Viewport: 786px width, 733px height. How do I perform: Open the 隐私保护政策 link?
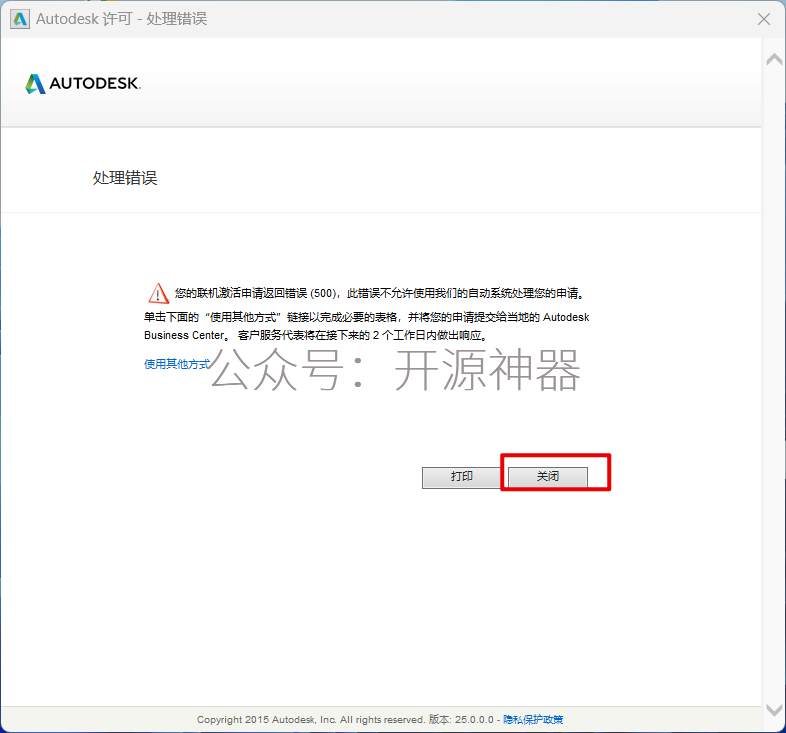click(x=533, y=720)
